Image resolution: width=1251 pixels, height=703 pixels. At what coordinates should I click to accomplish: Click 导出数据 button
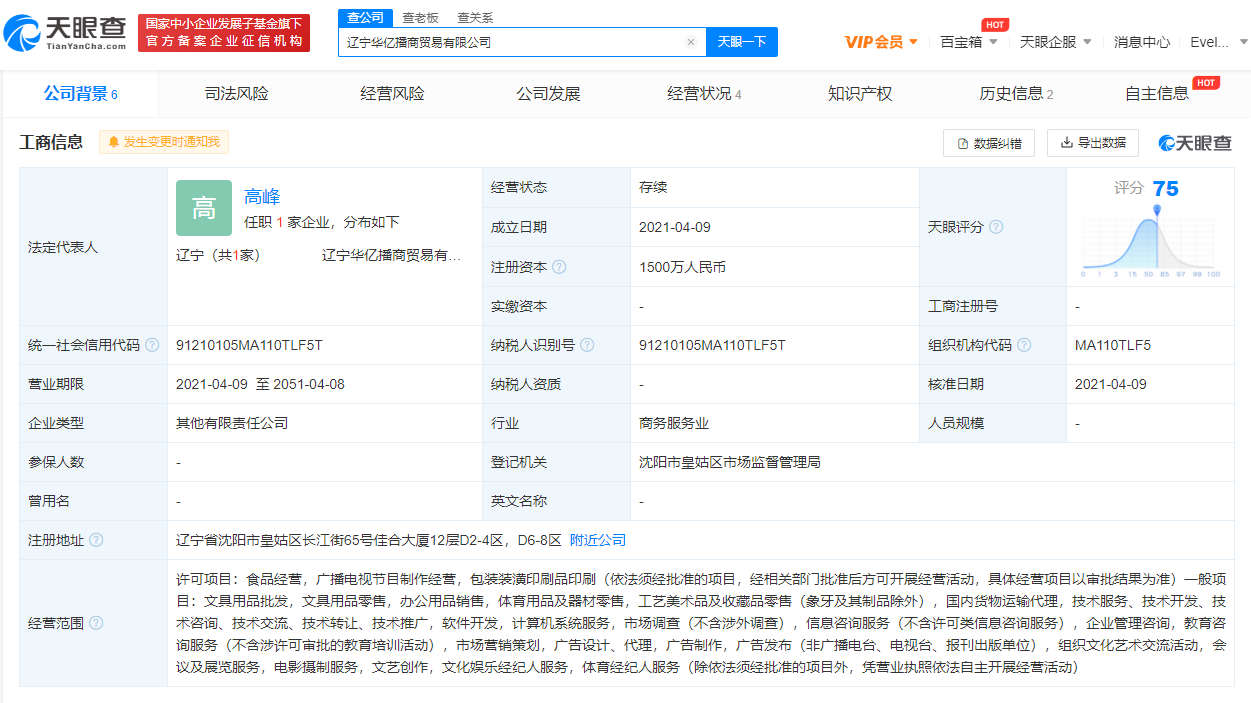coord(1093,143)
